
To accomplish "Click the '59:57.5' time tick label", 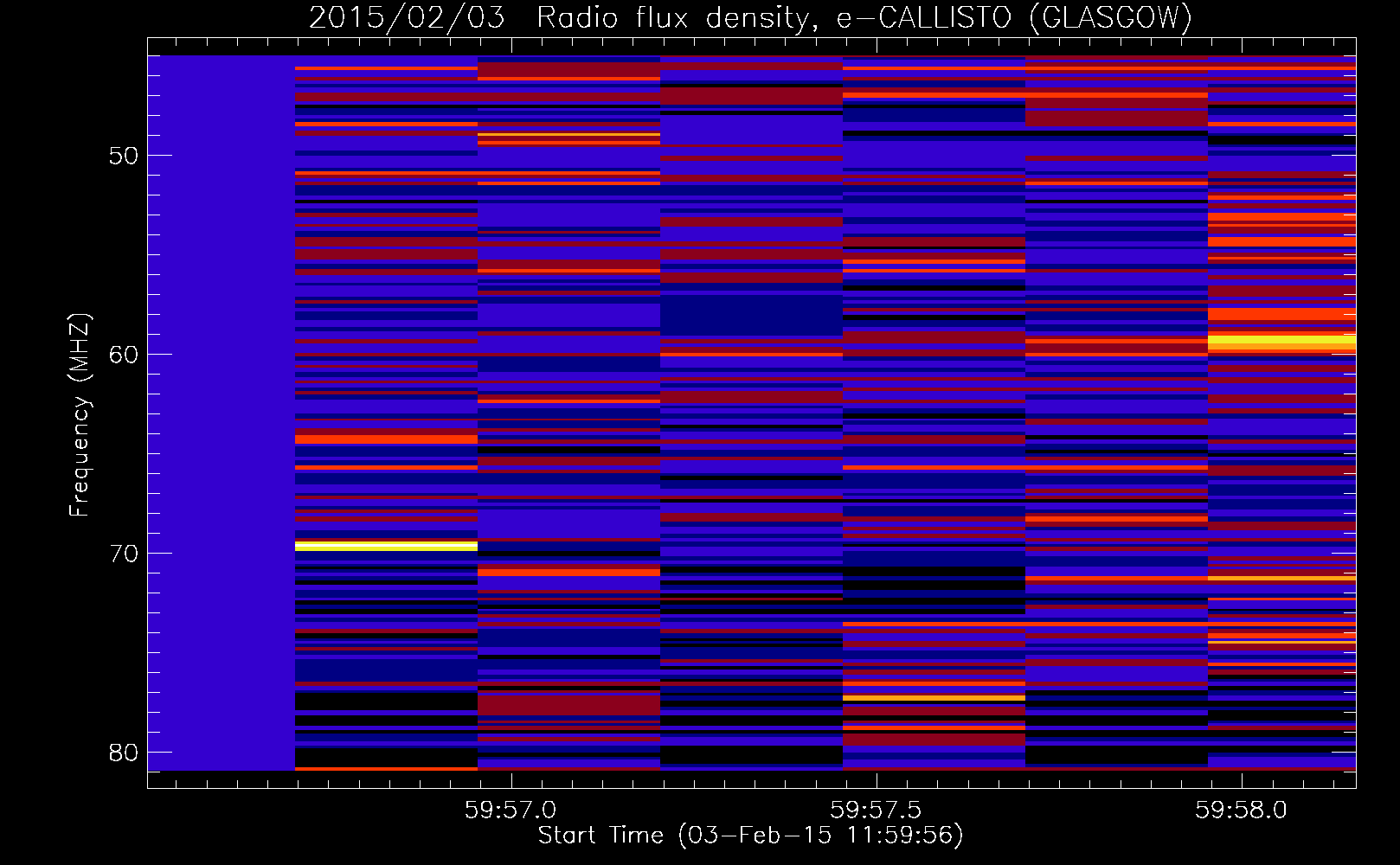I will [x=876, y=810].
